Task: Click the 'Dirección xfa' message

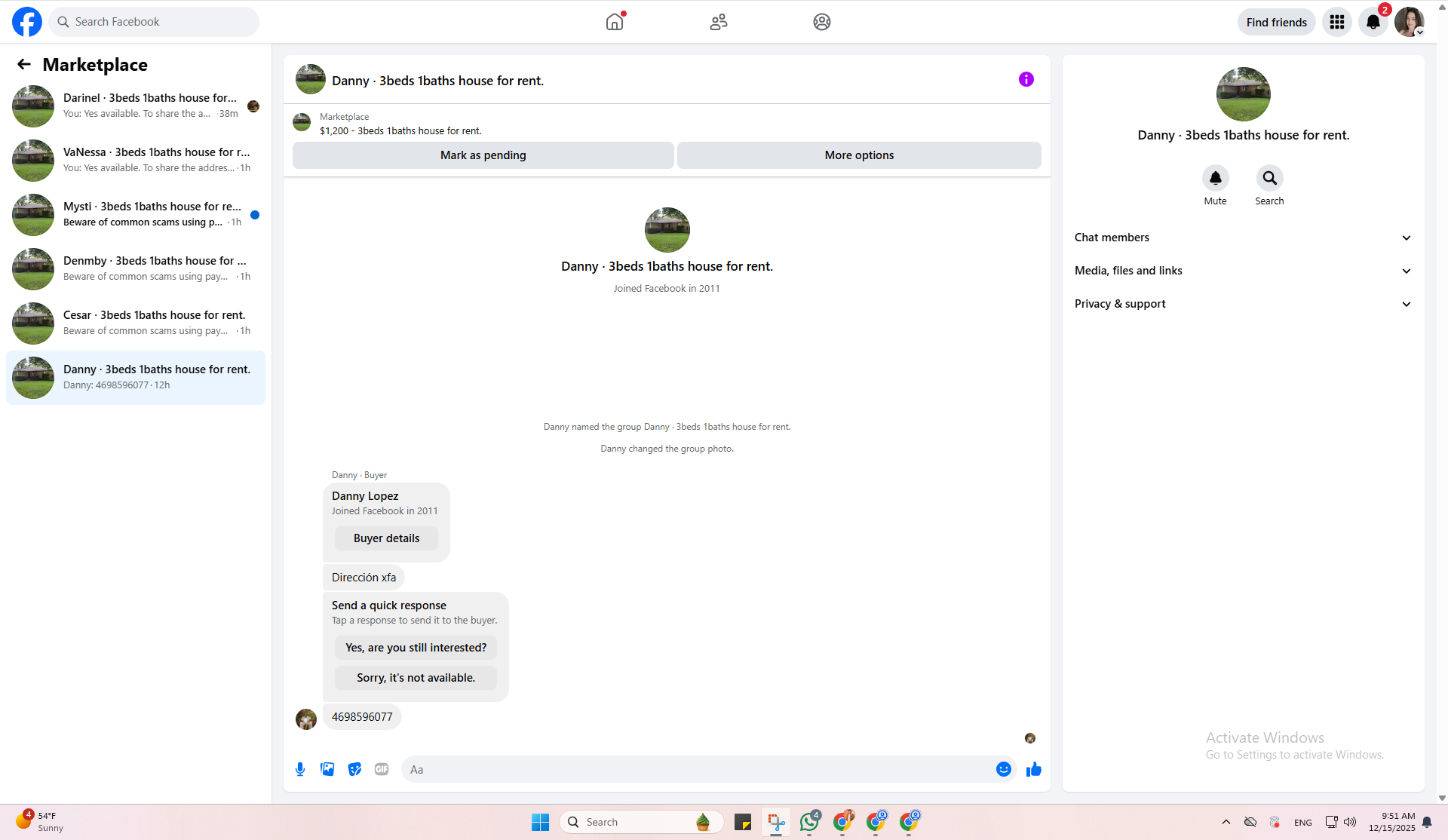Action: 364,578
